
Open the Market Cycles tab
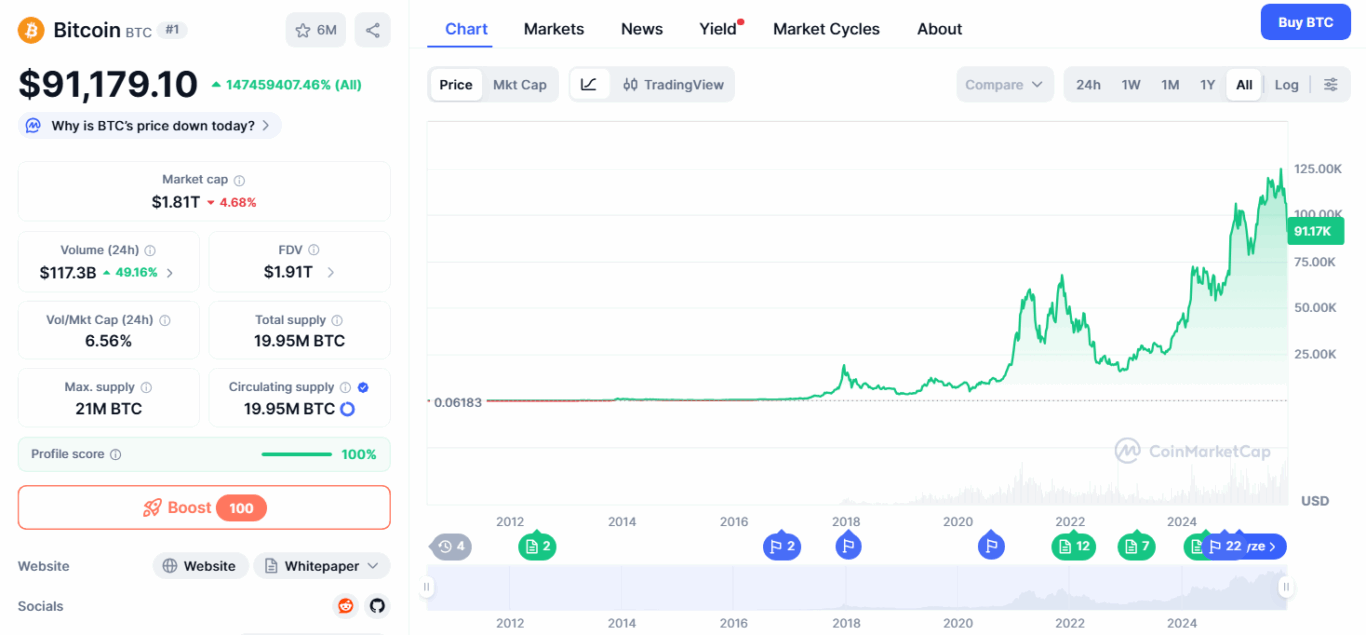(x=826, y=29)
